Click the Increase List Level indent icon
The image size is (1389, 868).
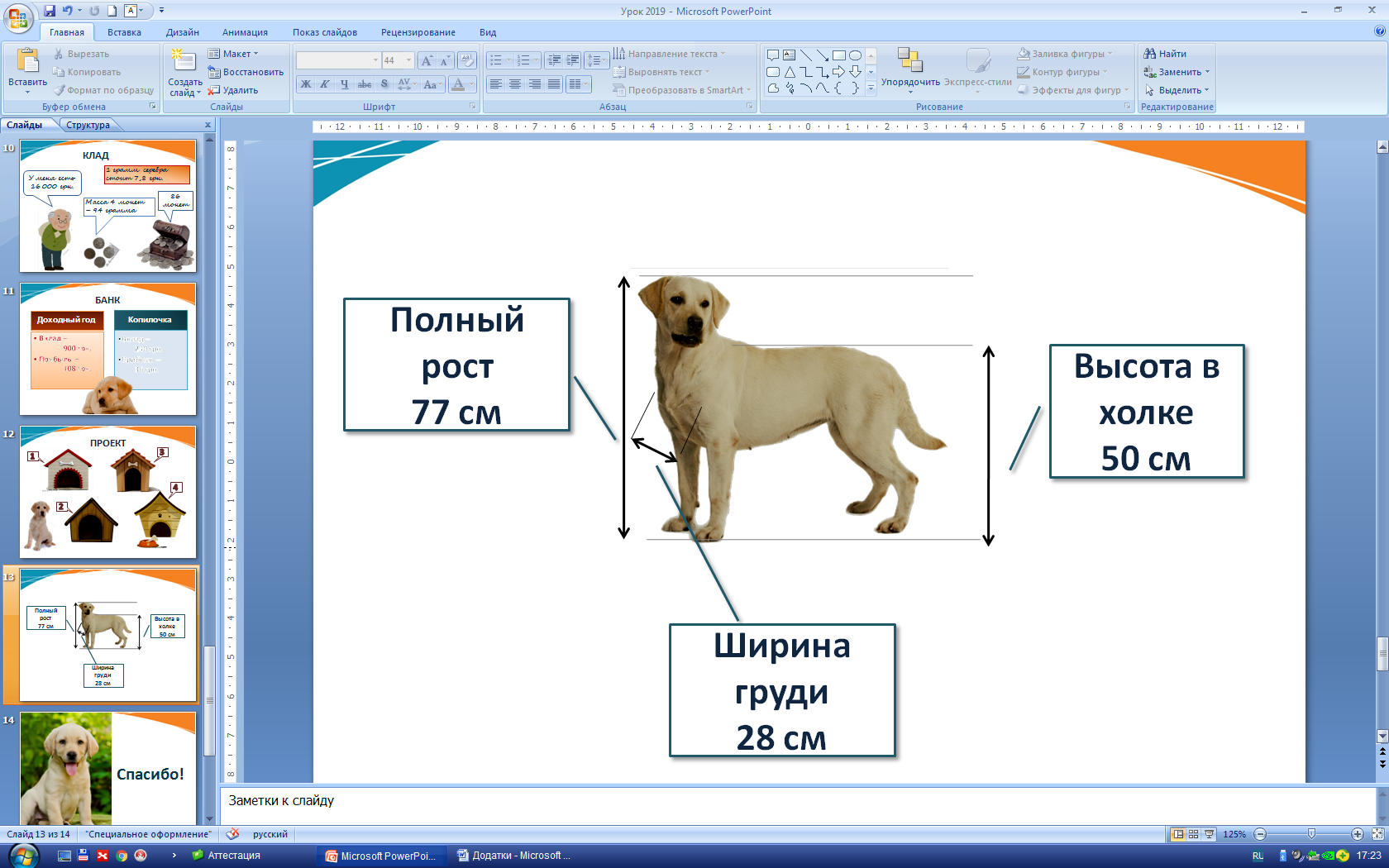pos(573,60)
